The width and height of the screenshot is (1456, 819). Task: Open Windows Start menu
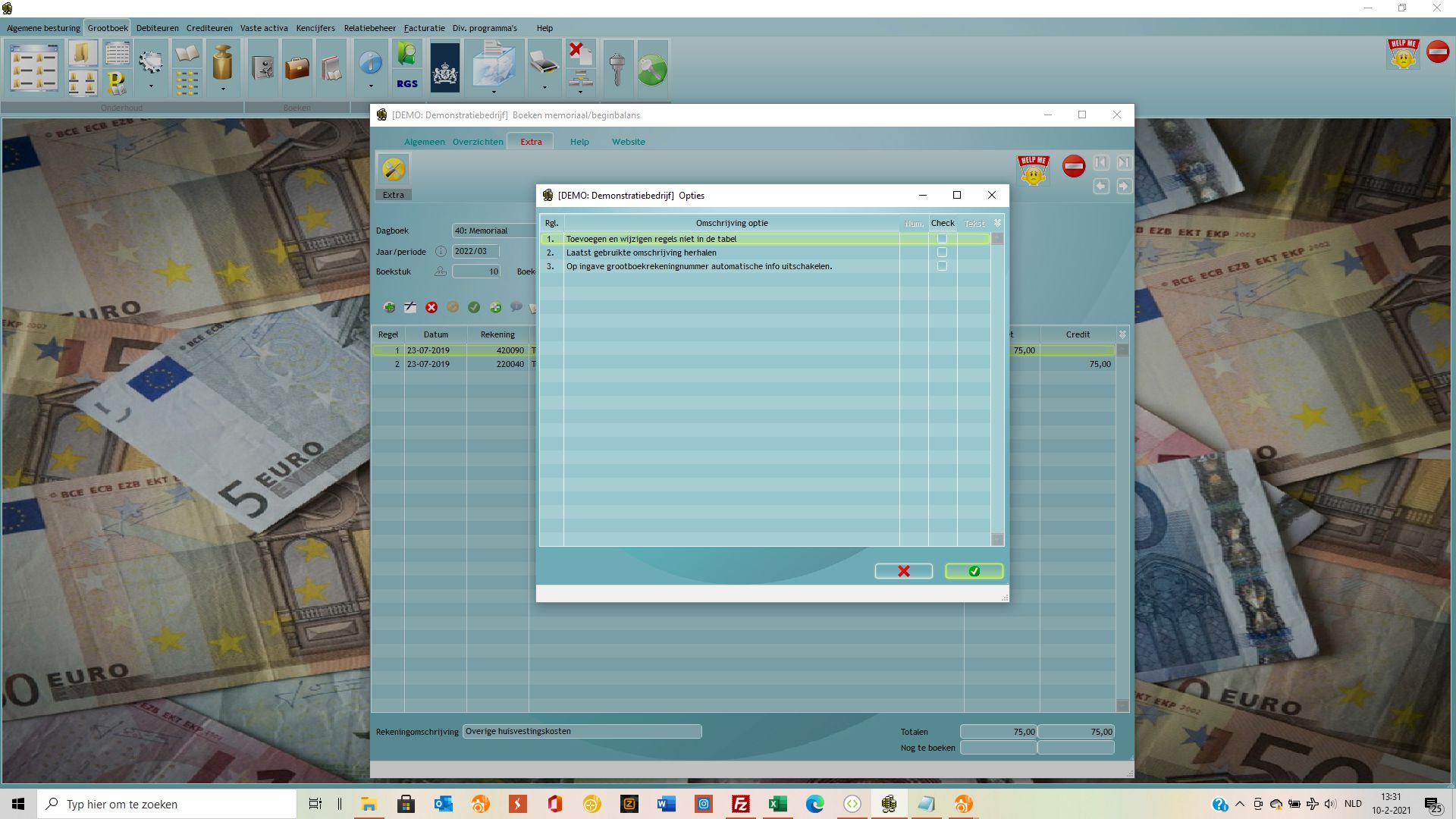[x=18, y=804]
